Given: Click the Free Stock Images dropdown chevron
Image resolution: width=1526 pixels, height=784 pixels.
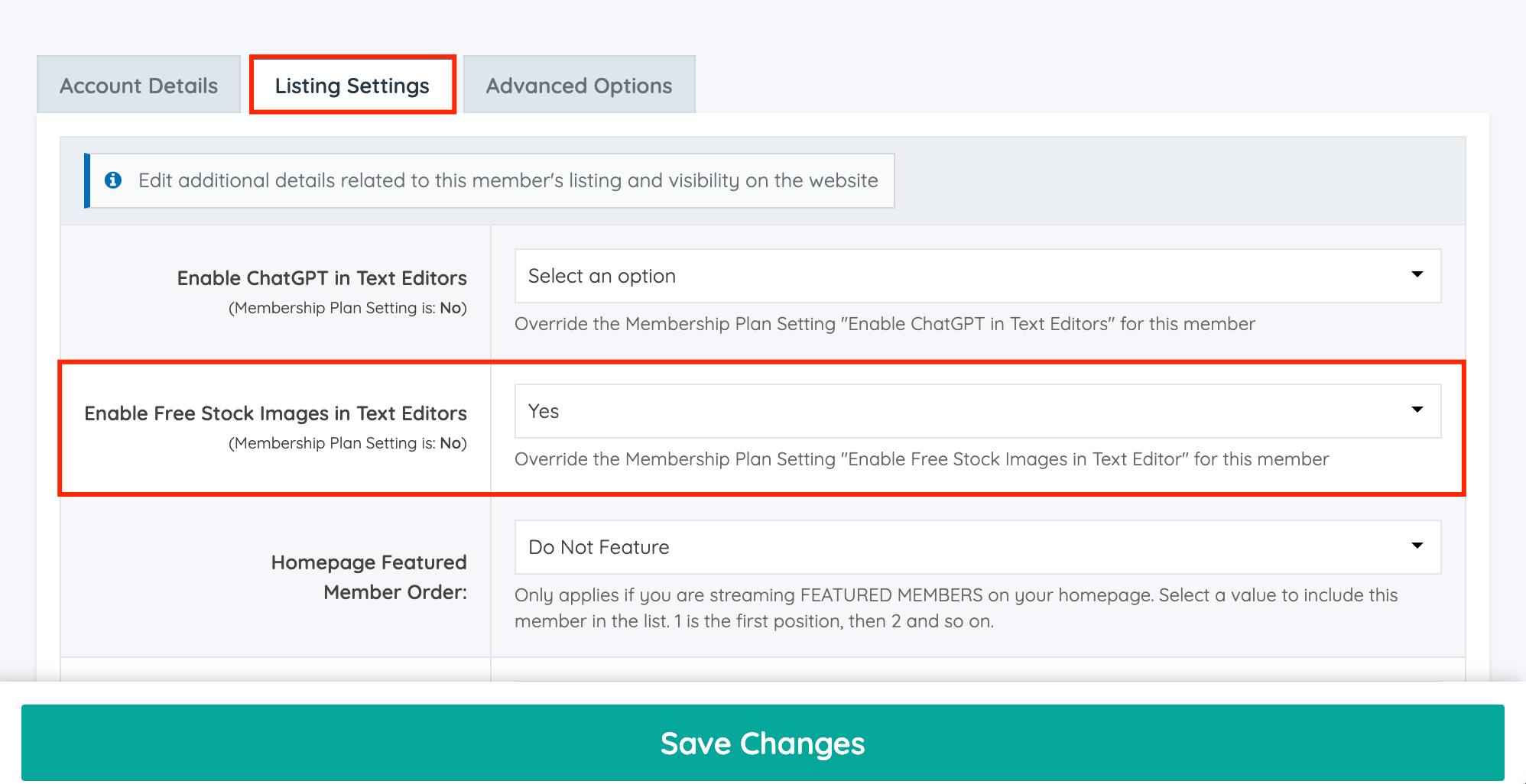Looking at the screenshot, I should point(1418,410).
